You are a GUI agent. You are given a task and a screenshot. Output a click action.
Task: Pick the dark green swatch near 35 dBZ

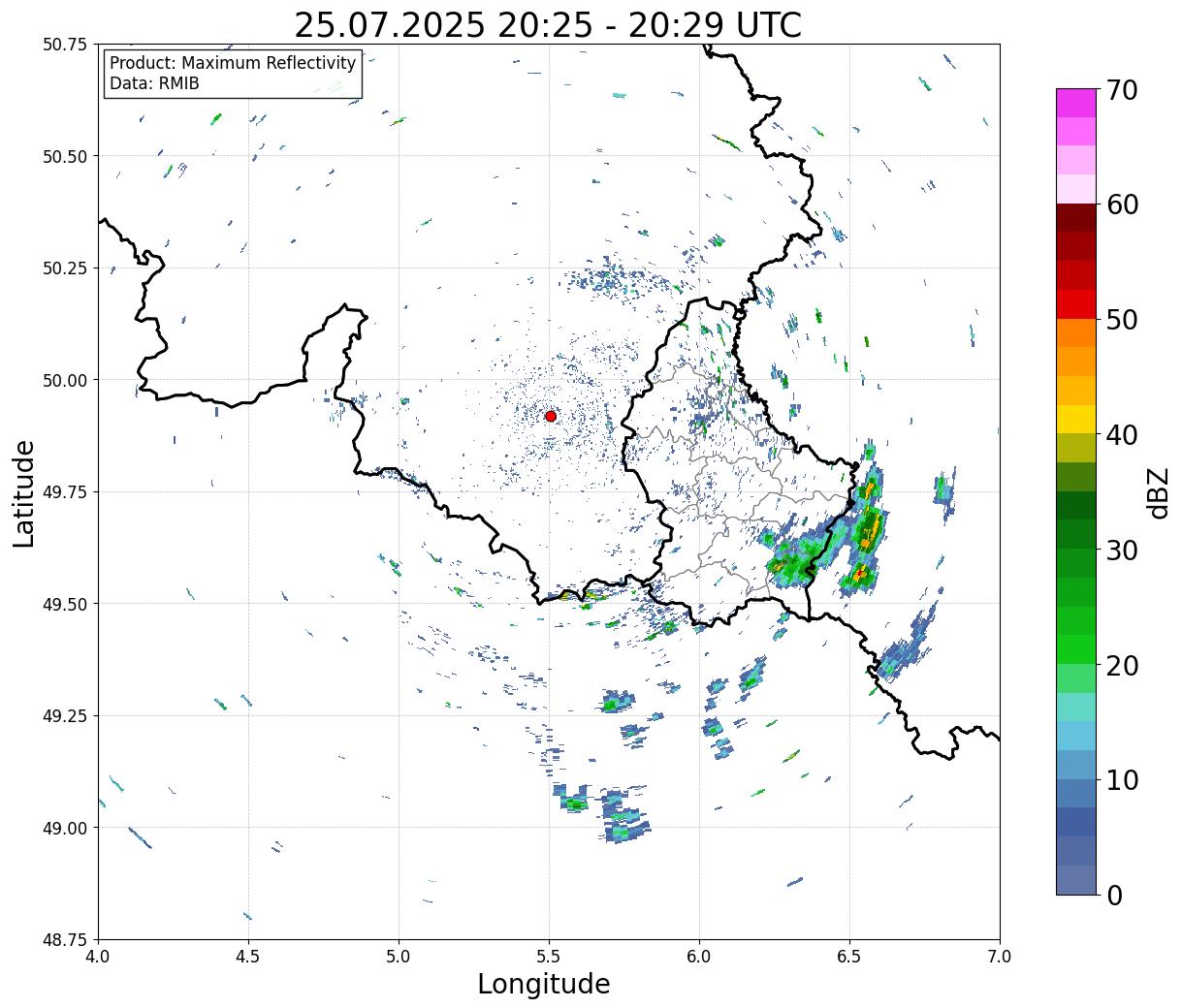tap(1076, 506)
